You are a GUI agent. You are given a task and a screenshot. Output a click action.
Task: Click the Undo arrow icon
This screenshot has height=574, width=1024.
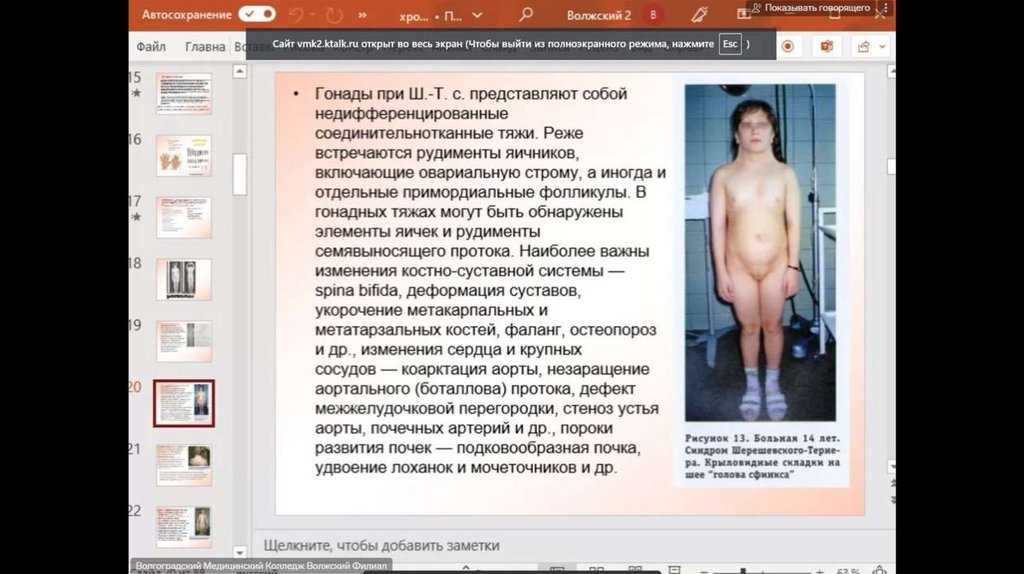pyautogui.click(x=296, y=15)
